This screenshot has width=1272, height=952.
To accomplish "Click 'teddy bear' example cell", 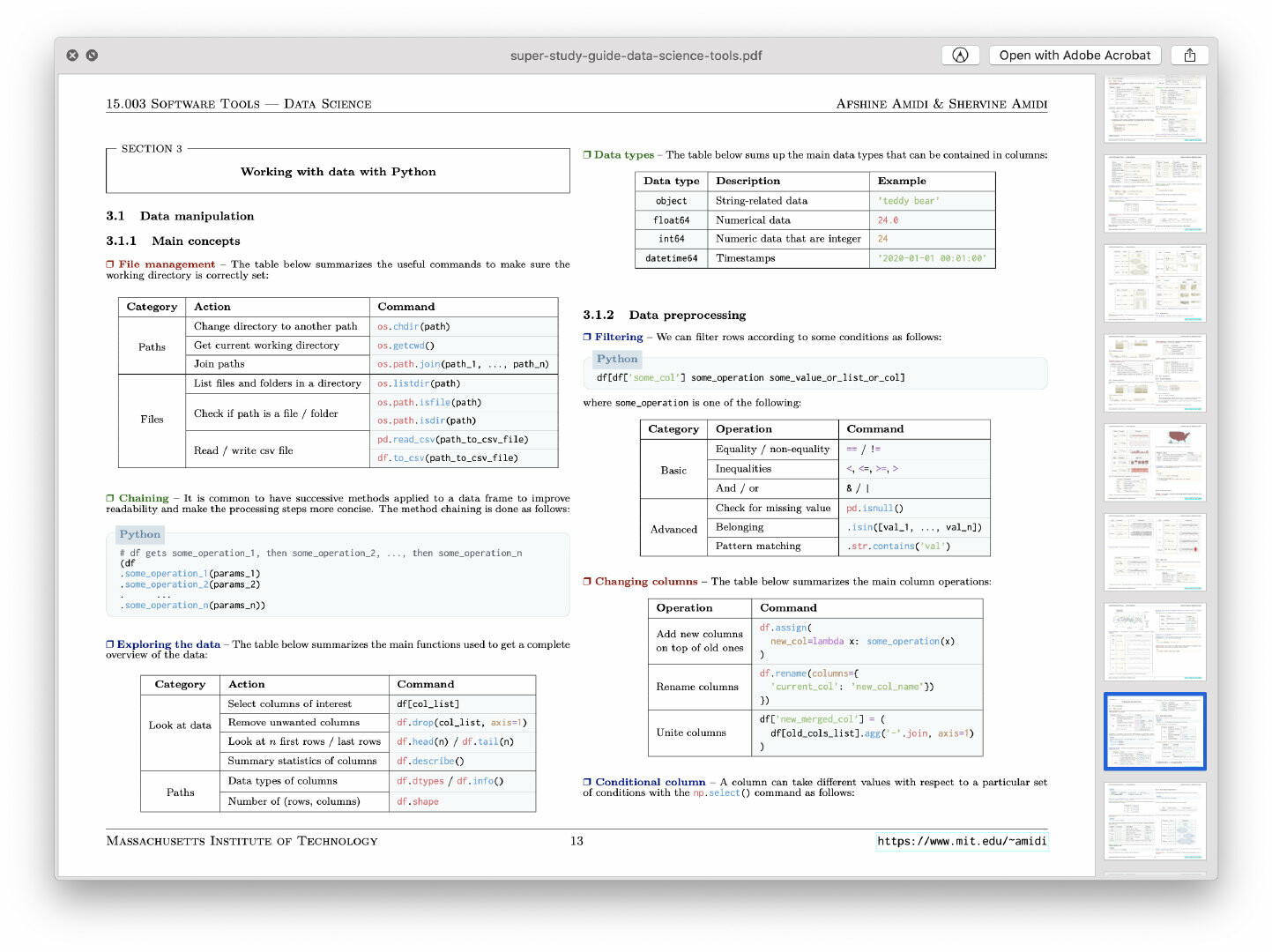I will [x=933, y=201].
